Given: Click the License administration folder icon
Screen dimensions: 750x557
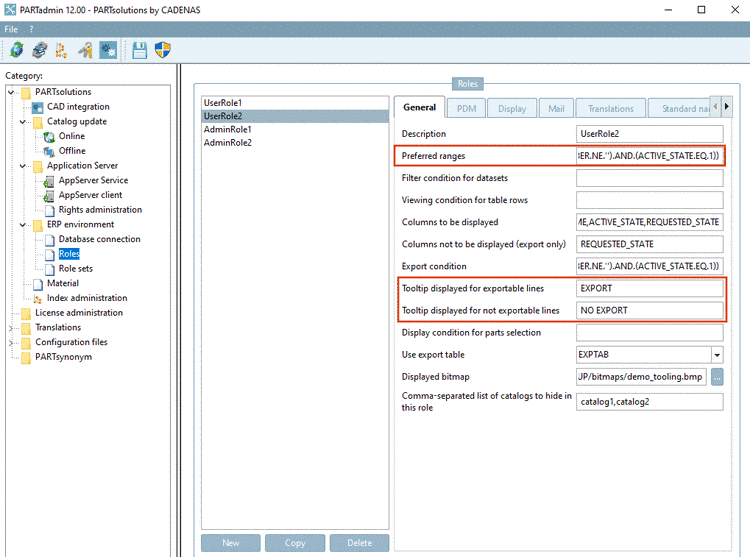Looking at the screenshot, I should [x=26, y=314].
